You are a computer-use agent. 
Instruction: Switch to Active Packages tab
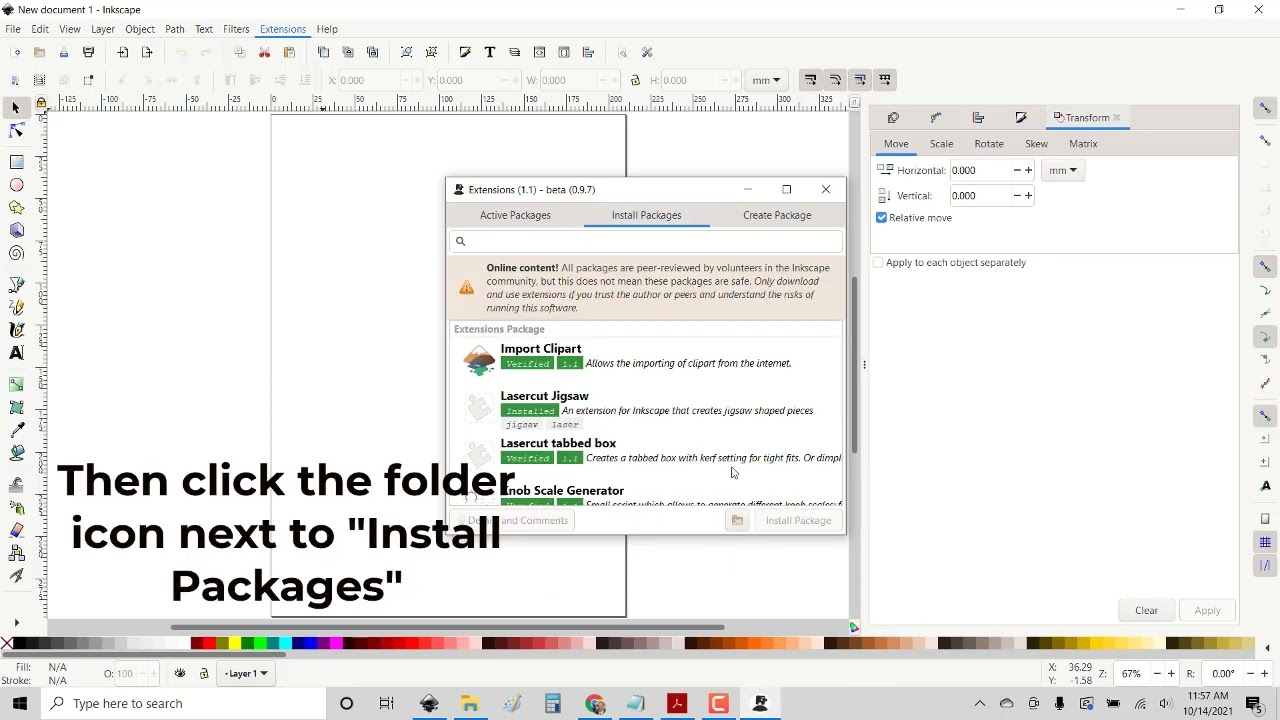(515, 215)
